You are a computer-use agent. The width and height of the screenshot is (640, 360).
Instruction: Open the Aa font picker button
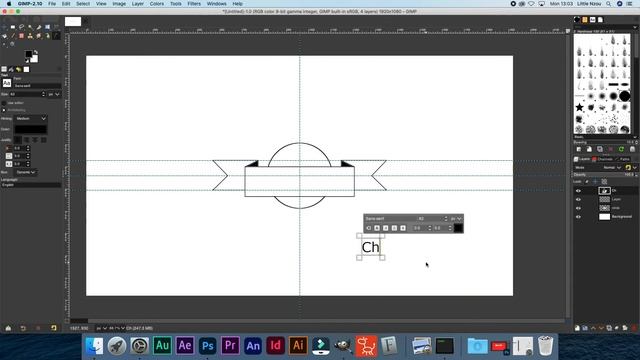tap(7, 83)
